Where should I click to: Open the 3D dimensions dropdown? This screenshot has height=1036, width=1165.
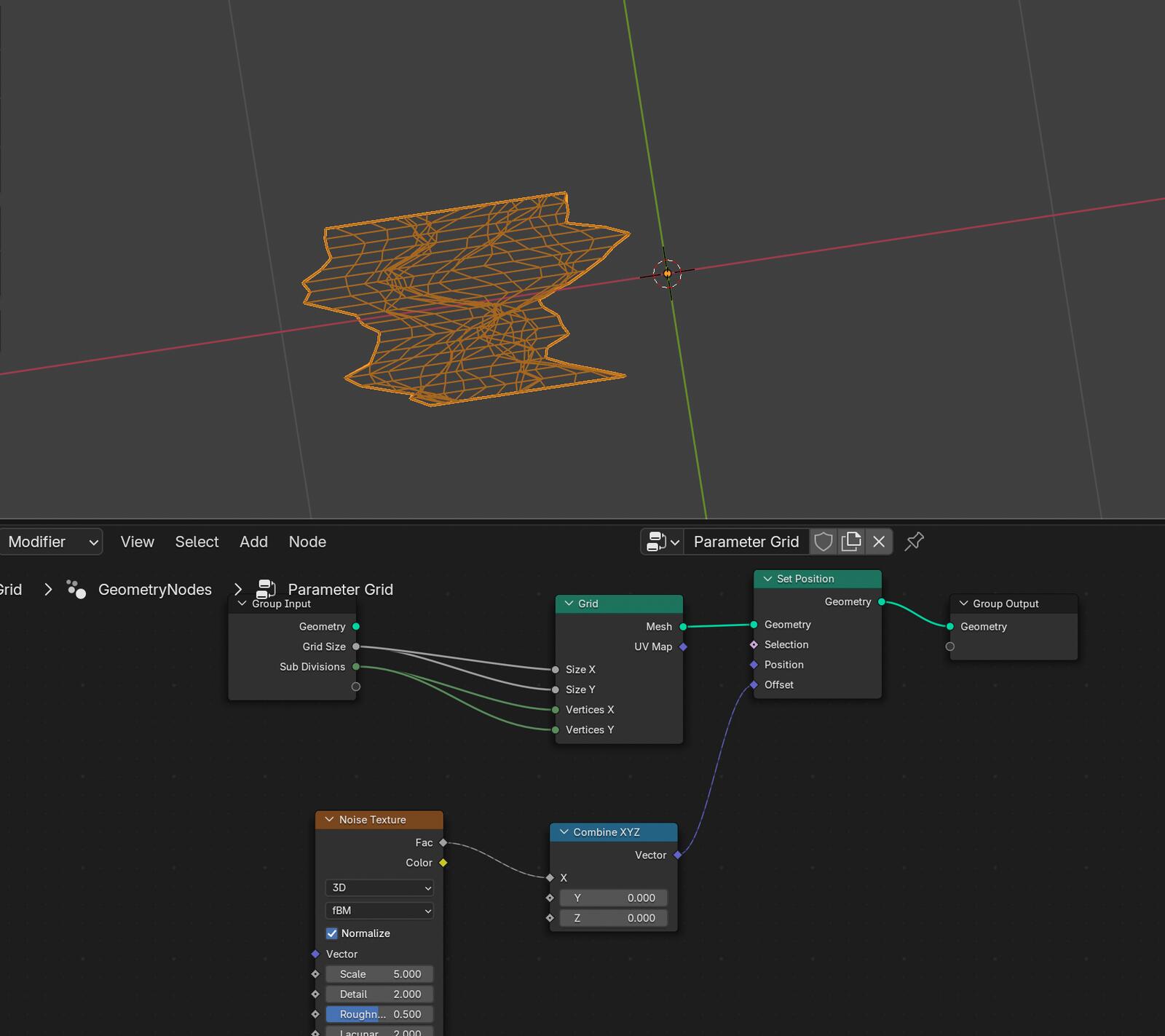(379, 887)
